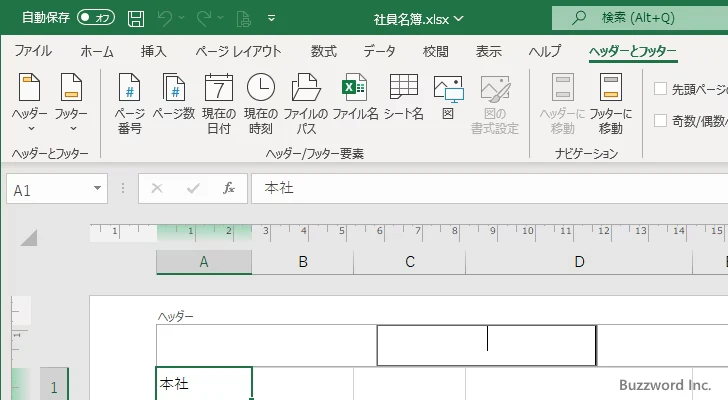Select column A header
The image size is (728, 400).
pos(204,262)
